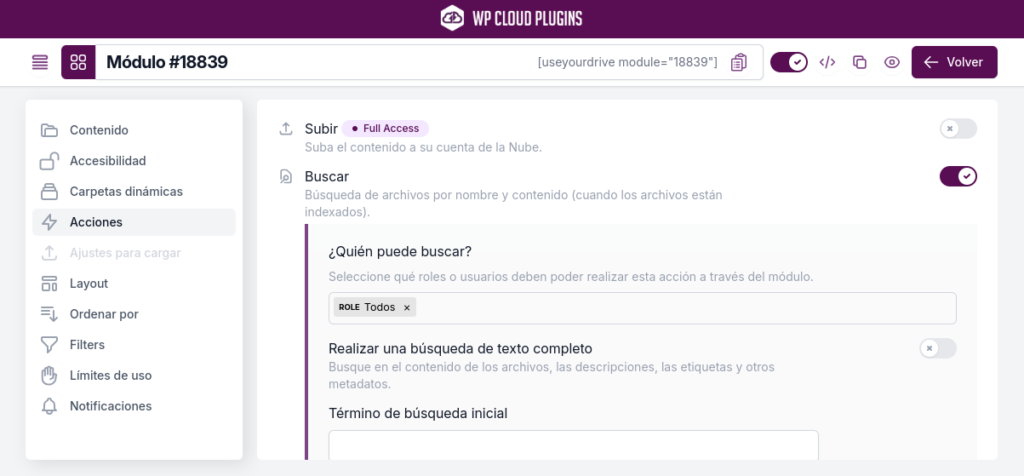Open the hamburger menu icon
Screen dimensions: 1024x476
point(40,63)
